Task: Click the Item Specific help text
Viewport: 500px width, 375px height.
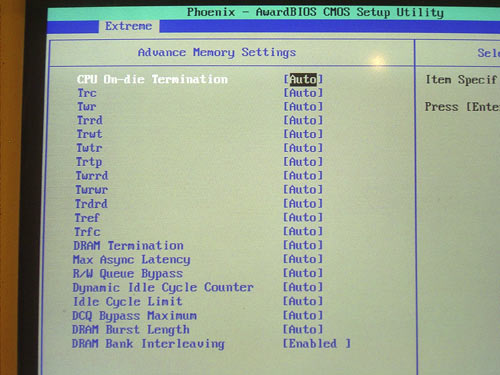Action: click(462, 80)
